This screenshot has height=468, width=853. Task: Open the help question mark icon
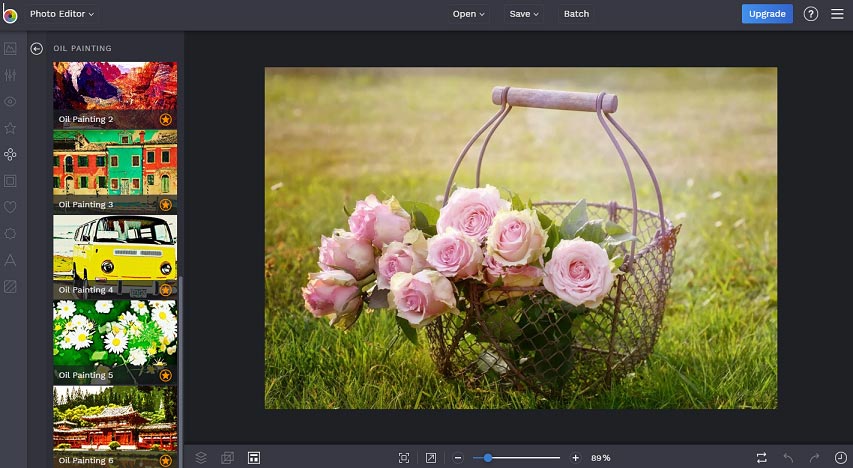(x=811, y=14)
